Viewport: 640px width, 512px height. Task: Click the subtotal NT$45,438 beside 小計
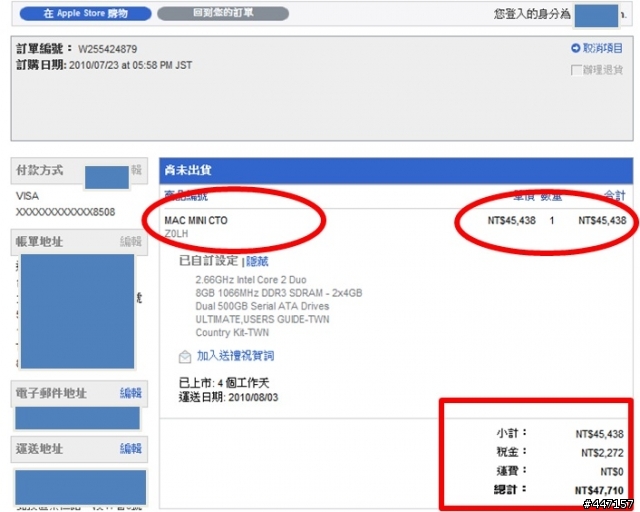tap(600, 434)
